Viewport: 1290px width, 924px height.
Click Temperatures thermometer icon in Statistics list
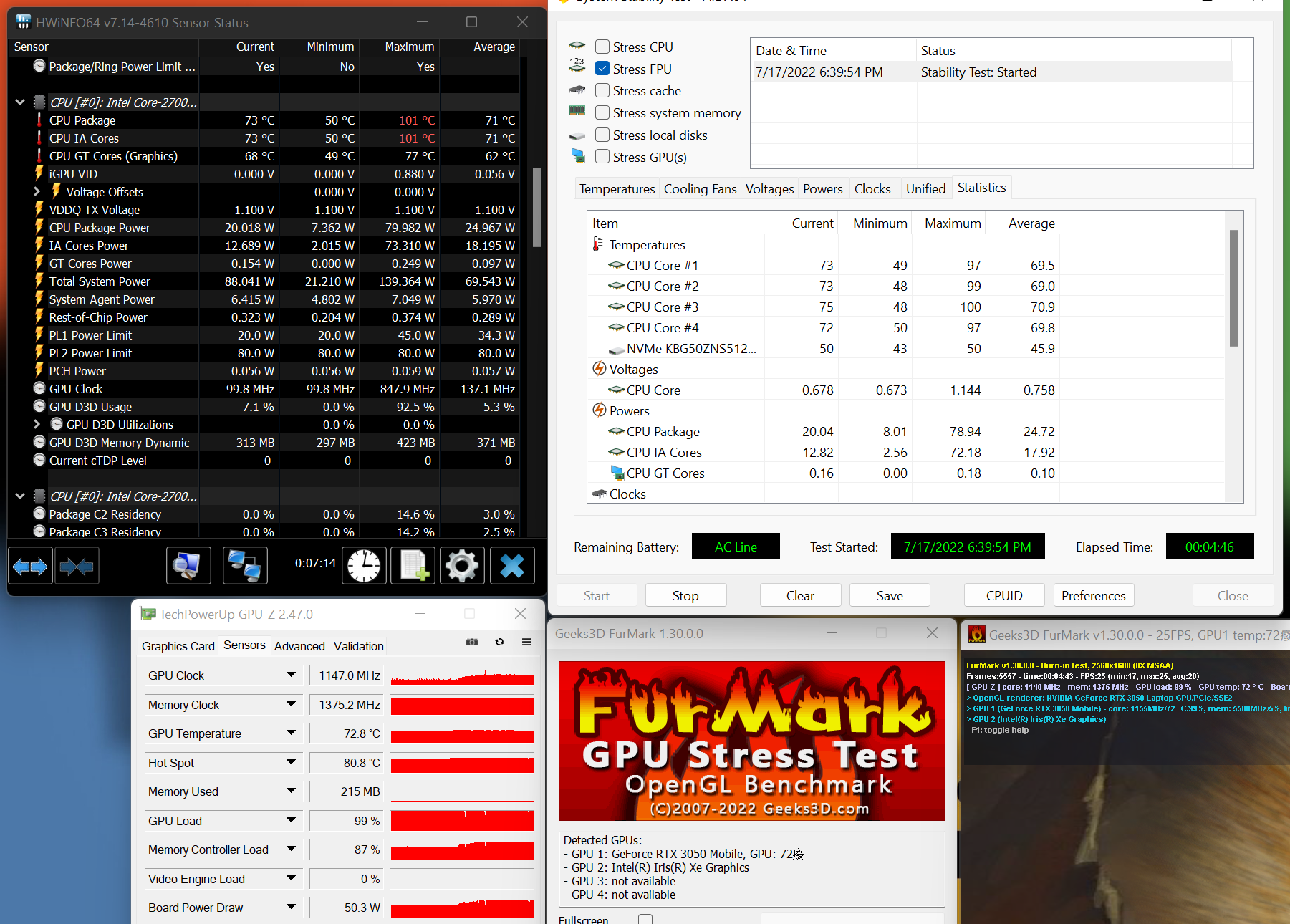[x=598, y=244]
